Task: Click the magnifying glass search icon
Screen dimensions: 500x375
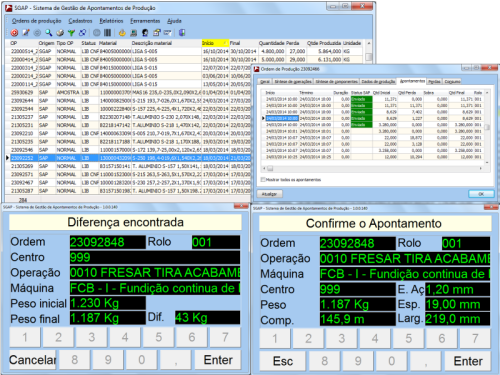Action: [x=49, y=33]
